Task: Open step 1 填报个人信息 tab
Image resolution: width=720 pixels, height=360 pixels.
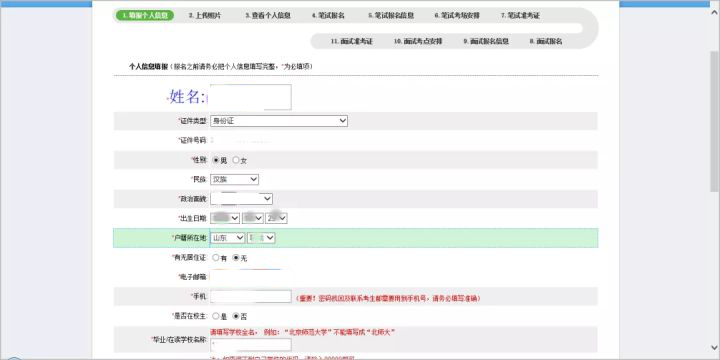Action: [145, 15]
